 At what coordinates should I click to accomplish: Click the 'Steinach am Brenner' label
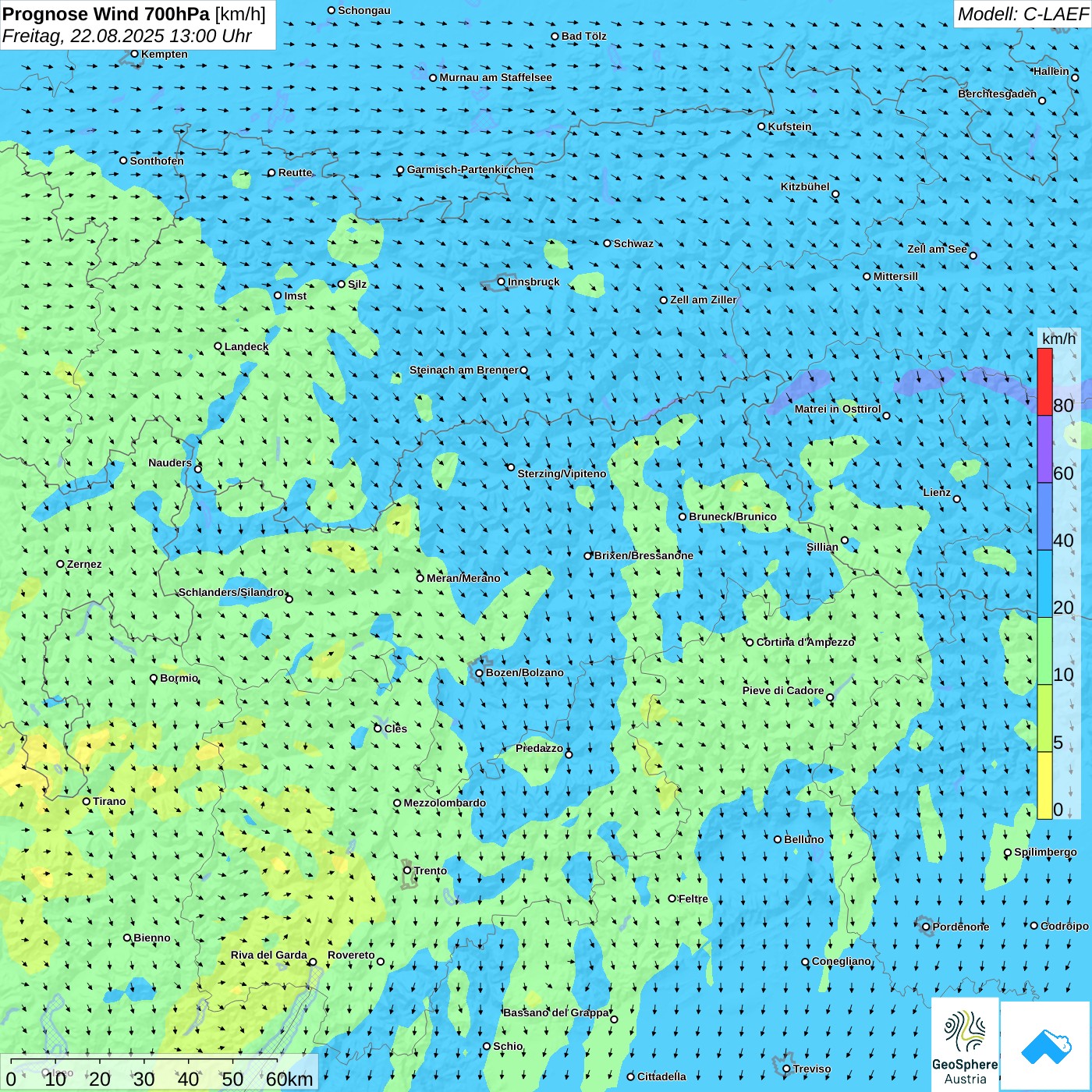pyautogui.click(x=464, y=370)
